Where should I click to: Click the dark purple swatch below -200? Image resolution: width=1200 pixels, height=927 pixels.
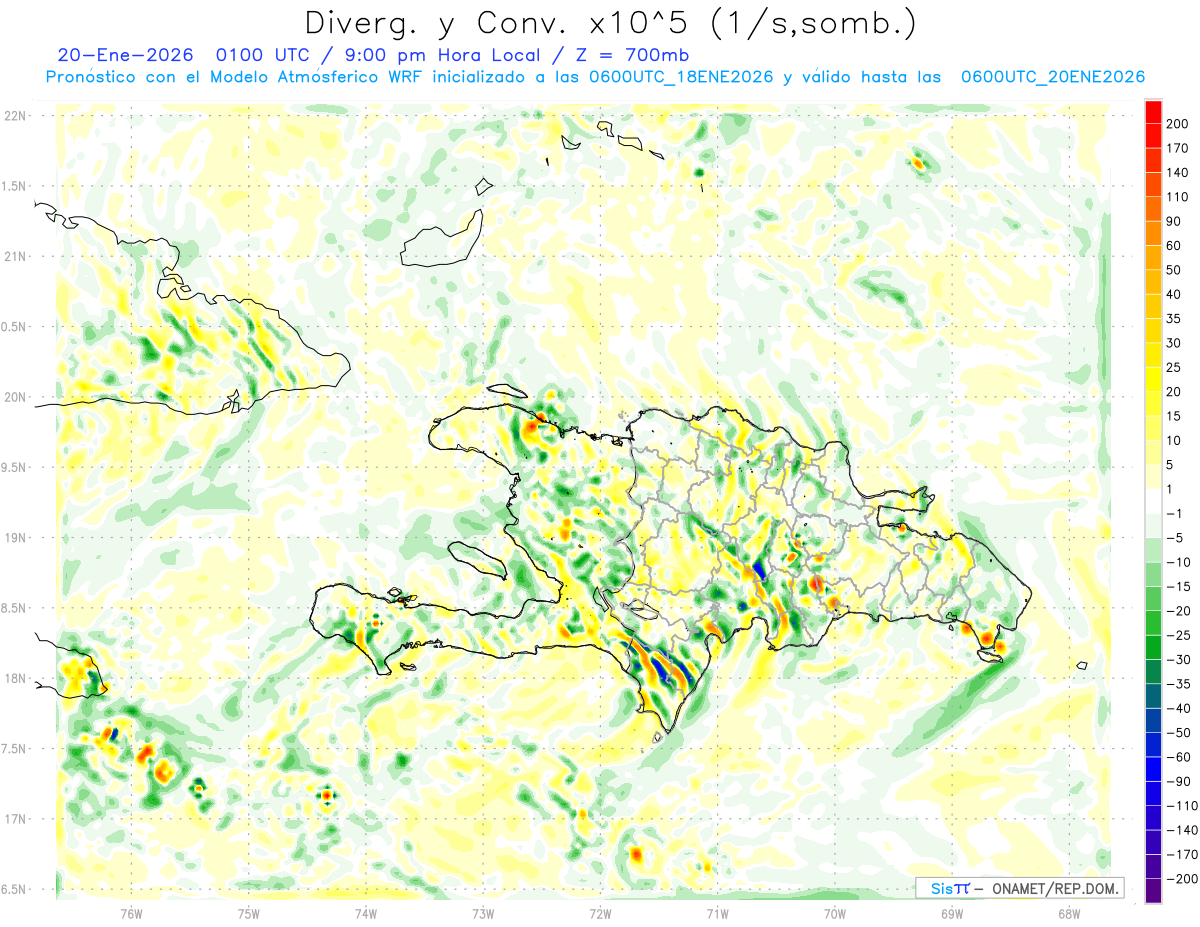point(1153,891)
